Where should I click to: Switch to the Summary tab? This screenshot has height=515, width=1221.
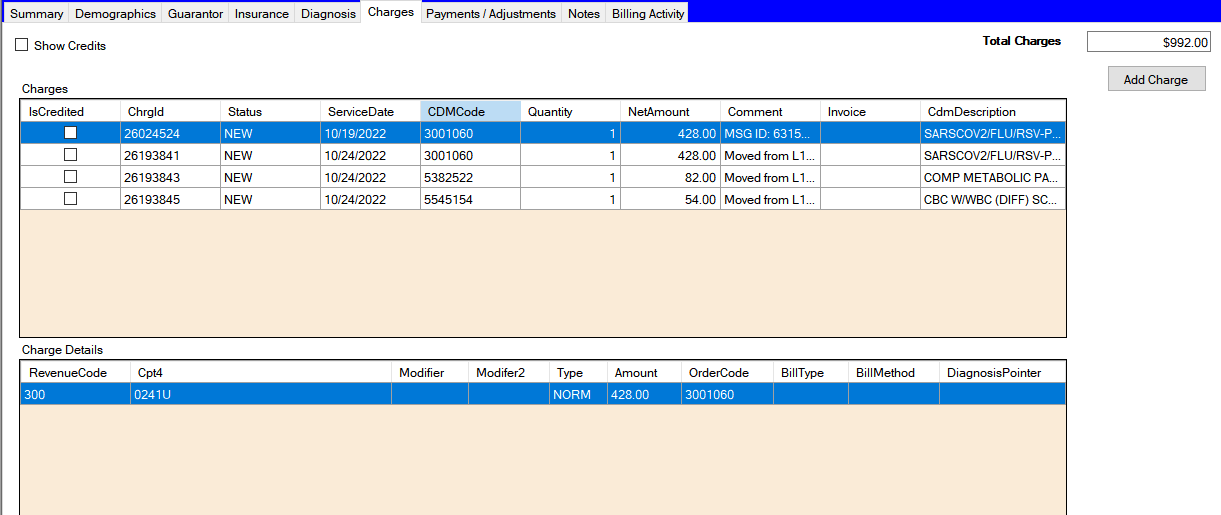[x=36, y=14]
